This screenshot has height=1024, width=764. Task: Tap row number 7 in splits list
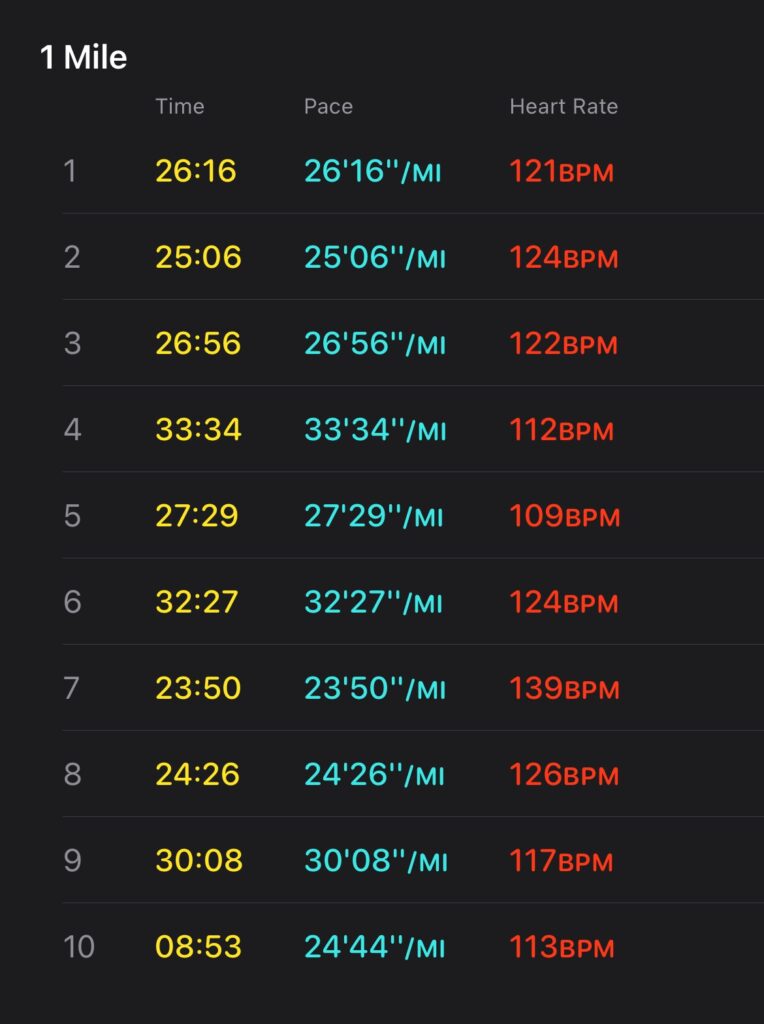pos(72,688)
